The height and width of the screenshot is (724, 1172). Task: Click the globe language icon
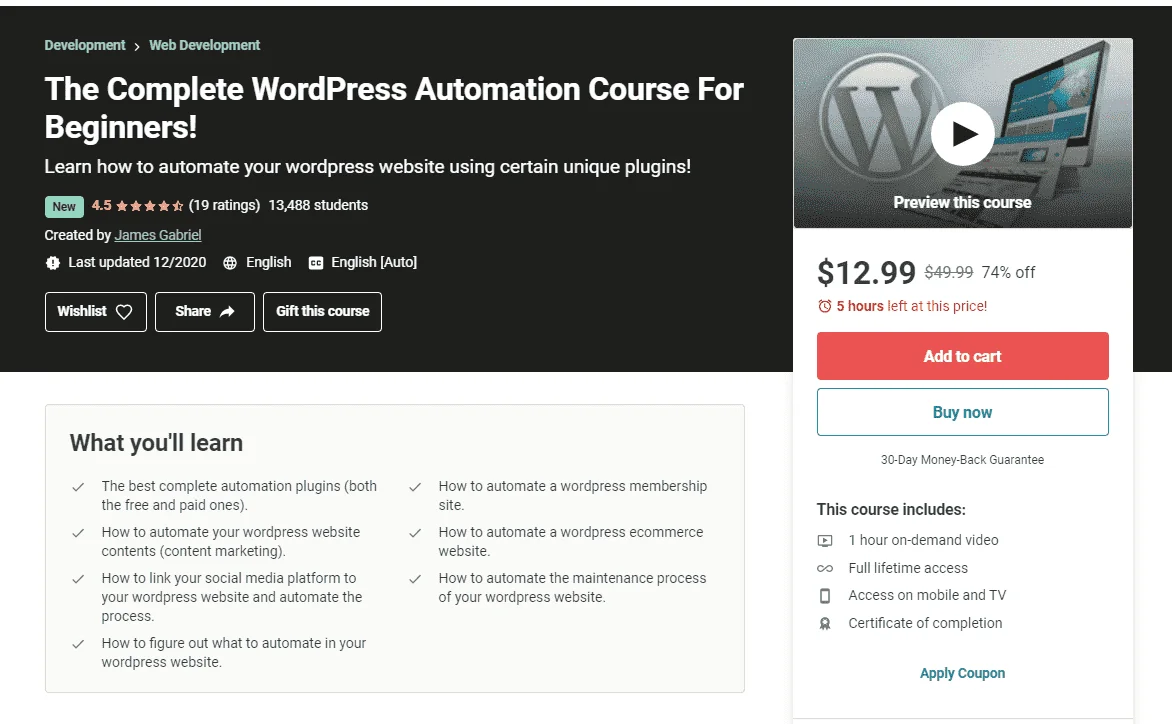click(x=230, y=263)
